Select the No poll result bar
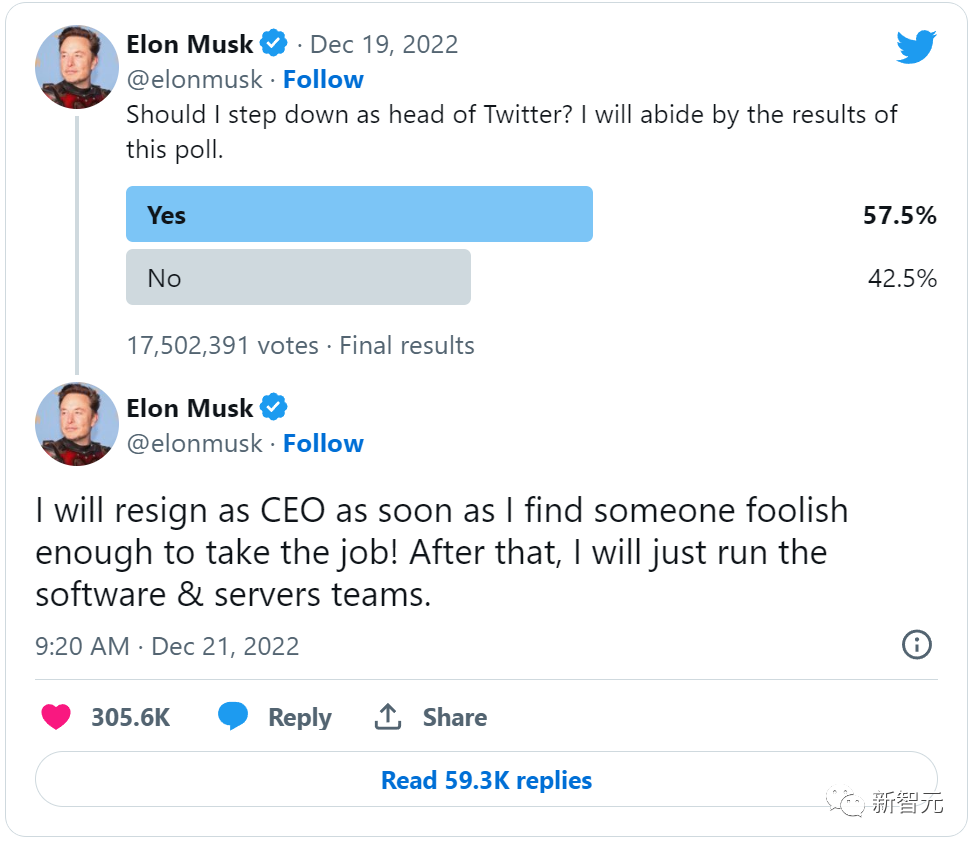This screenshot has height=845, width=975. (x=298, y=278)
